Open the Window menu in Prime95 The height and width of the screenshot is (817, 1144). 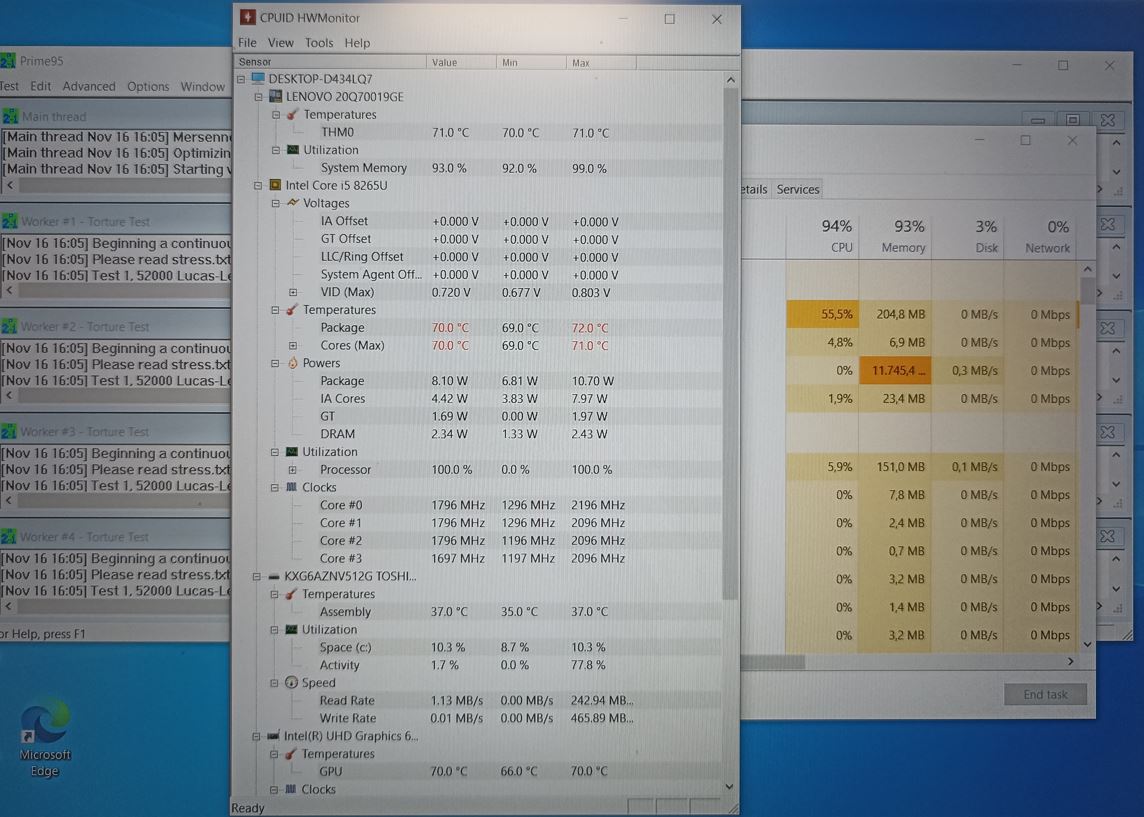click(203, 86)
